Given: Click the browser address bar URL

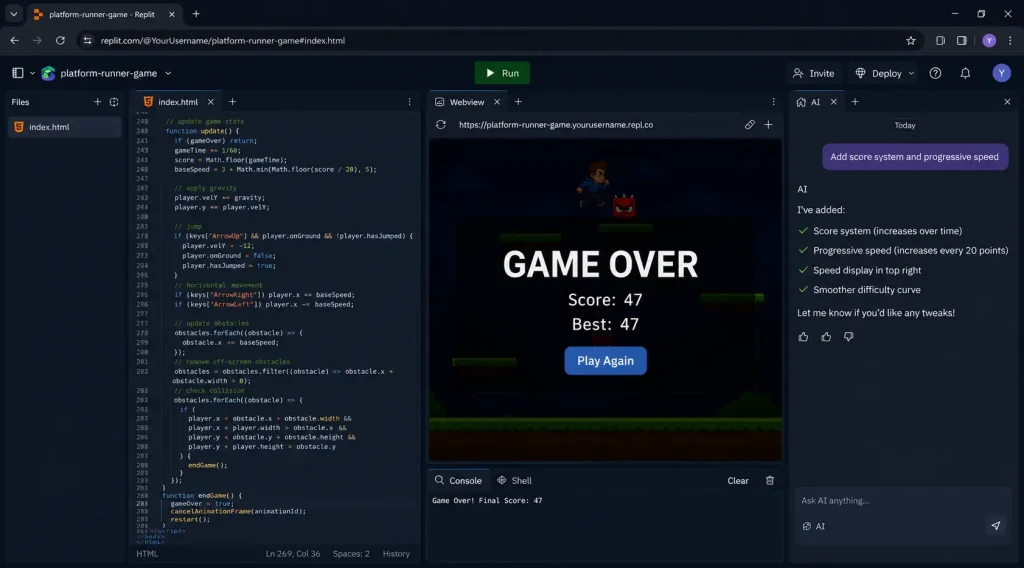Looking at the screenshot, I should pyautogui.click(x=223, y=40).
